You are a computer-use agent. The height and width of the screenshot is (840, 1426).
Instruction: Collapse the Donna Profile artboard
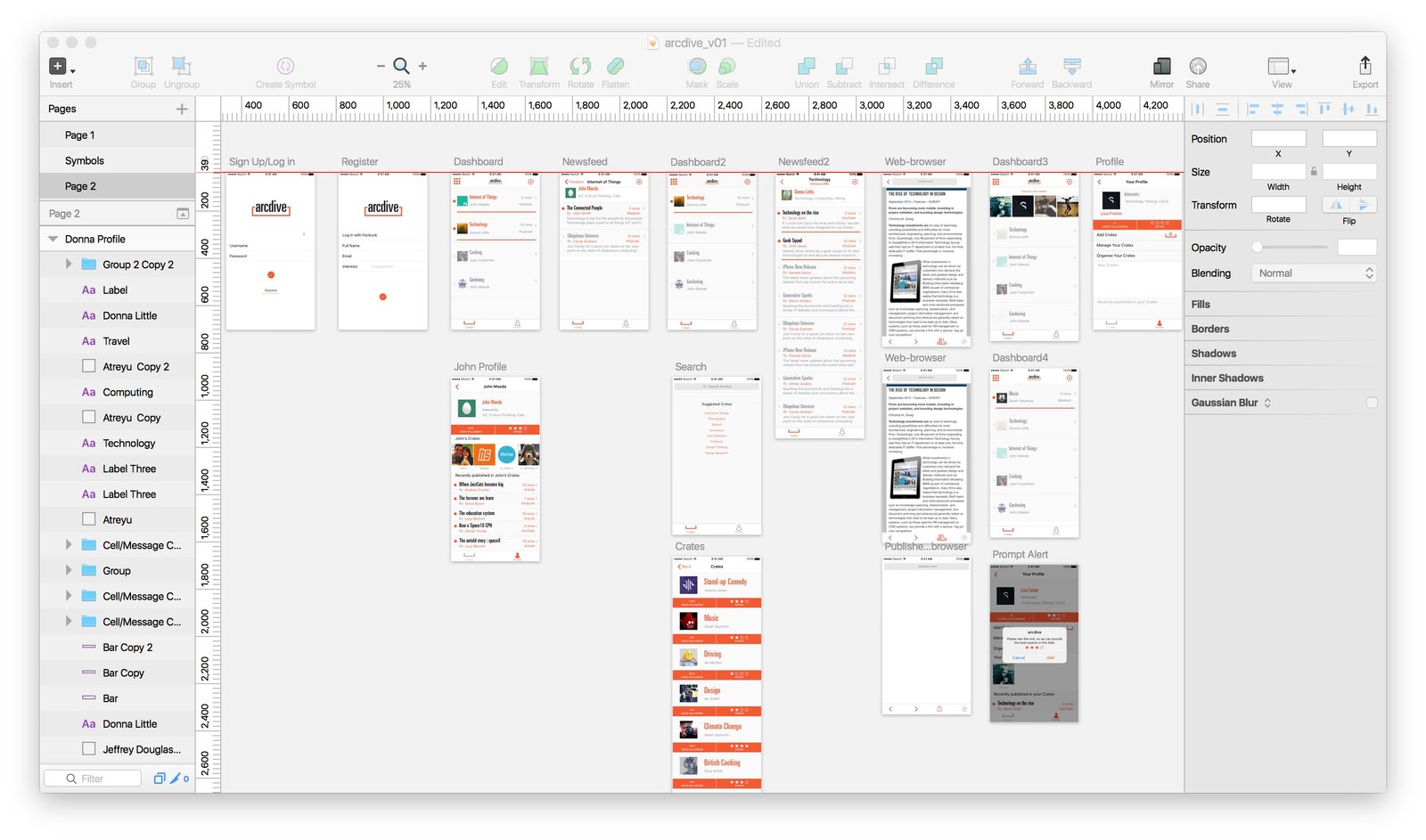pyautogui.click(x=53, y=239)
